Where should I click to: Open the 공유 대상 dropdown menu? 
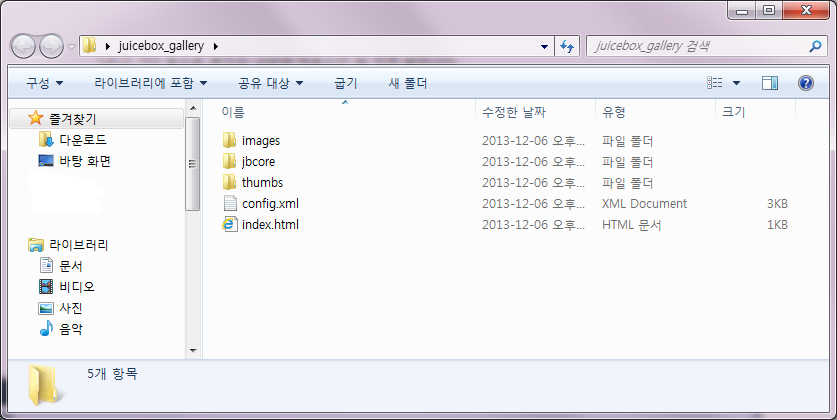(270, 83)
